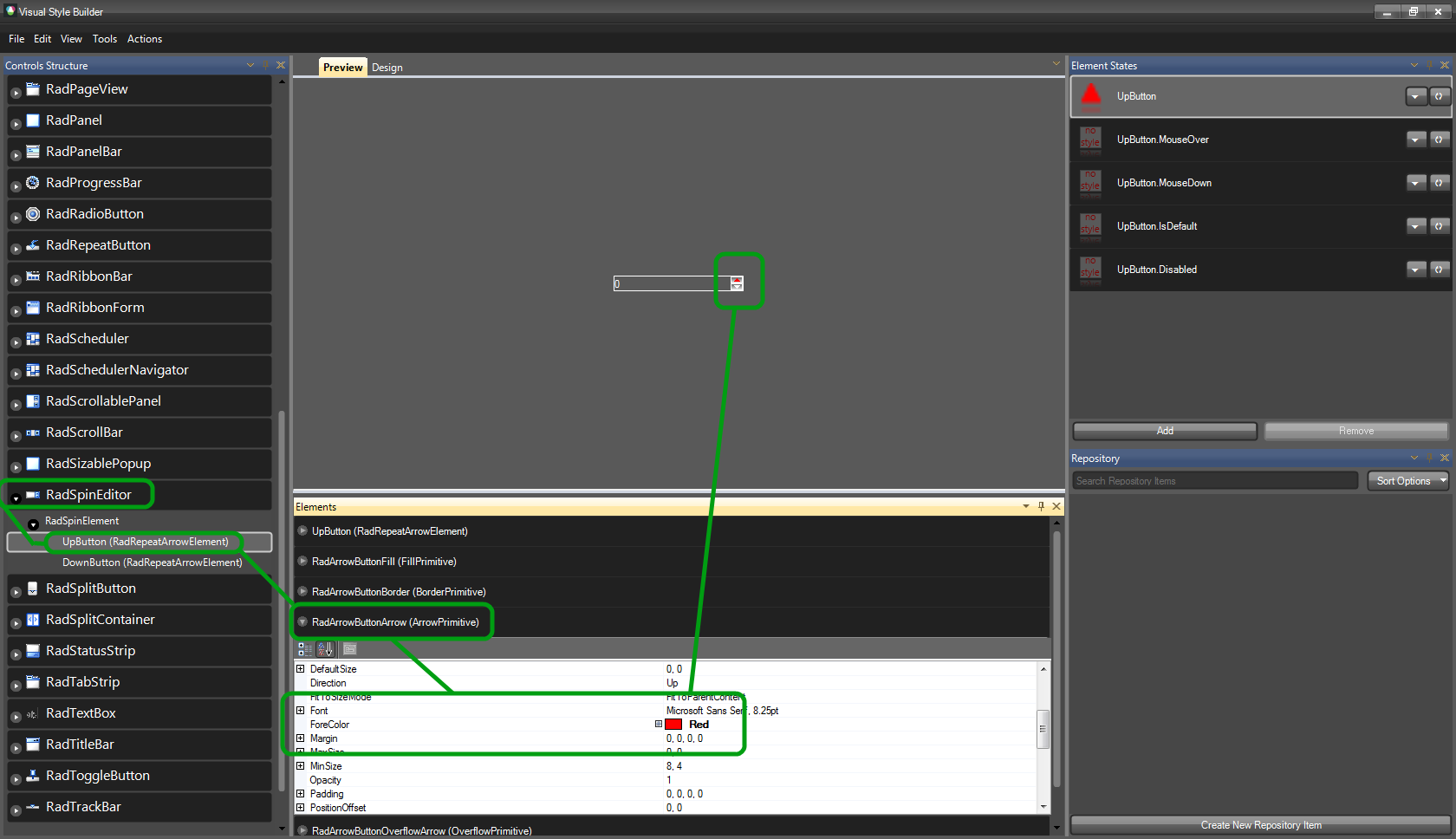The image size is (1456, 839).
Task: Click the RadTitleBar control icon
Action: [x=33, y=744]
